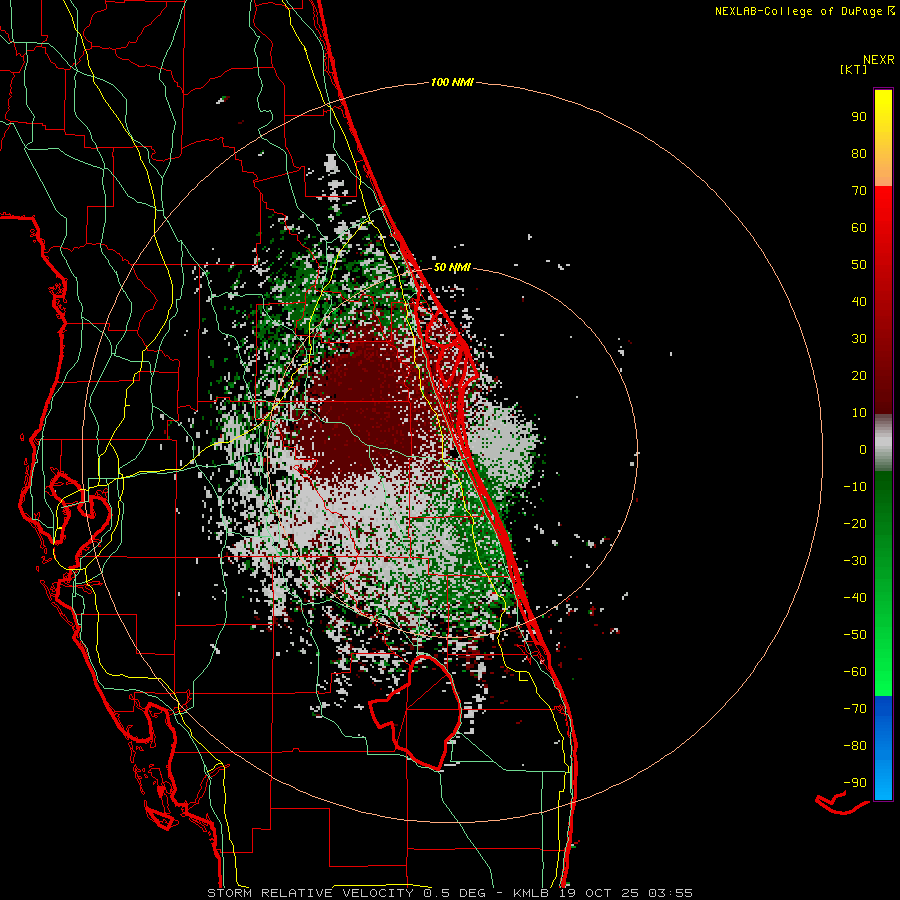
Task: Click the NEXR label above color scale
Action: 879,60
